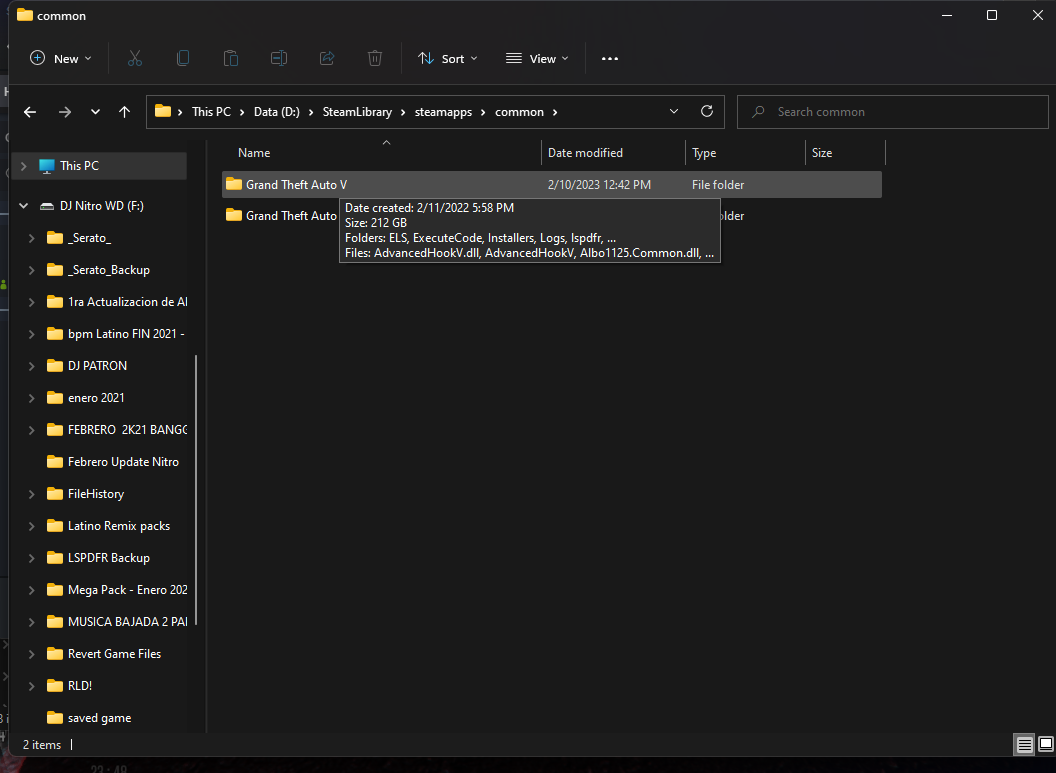Click the Share icon in toolbar

pos(327,58)
